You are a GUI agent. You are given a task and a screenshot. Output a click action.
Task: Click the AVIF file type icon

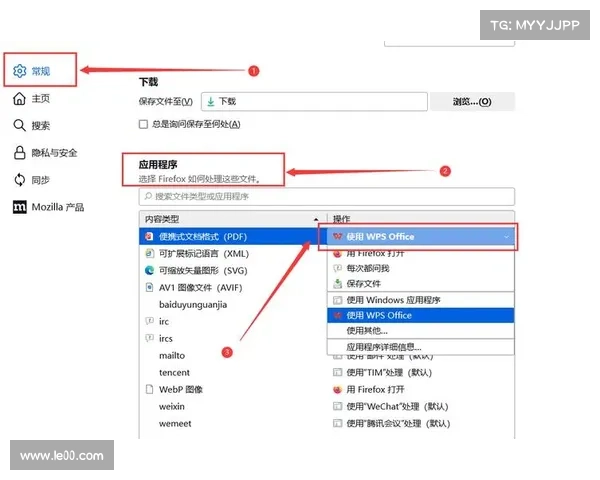click(x=149, y=287)
